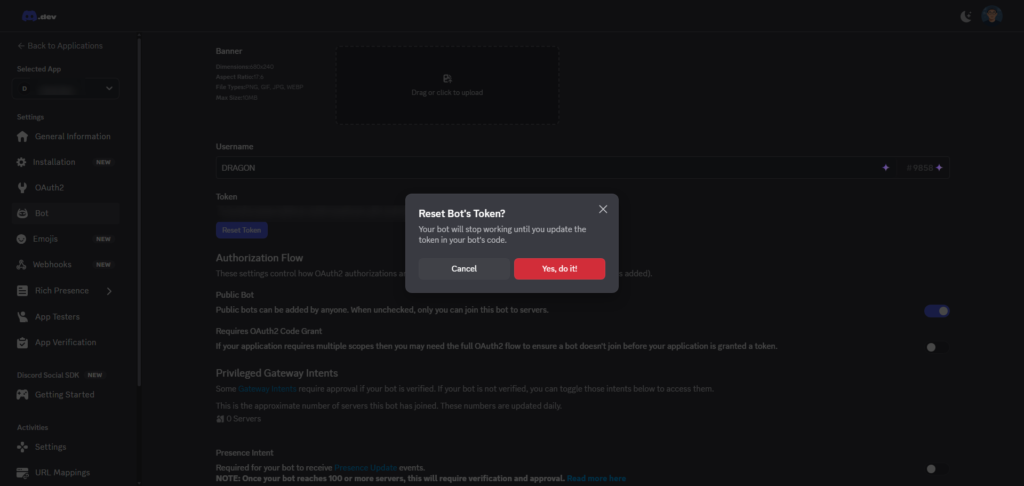
Task: Click the sparkle icon beside #9858
Action: [x=939, y=168]
